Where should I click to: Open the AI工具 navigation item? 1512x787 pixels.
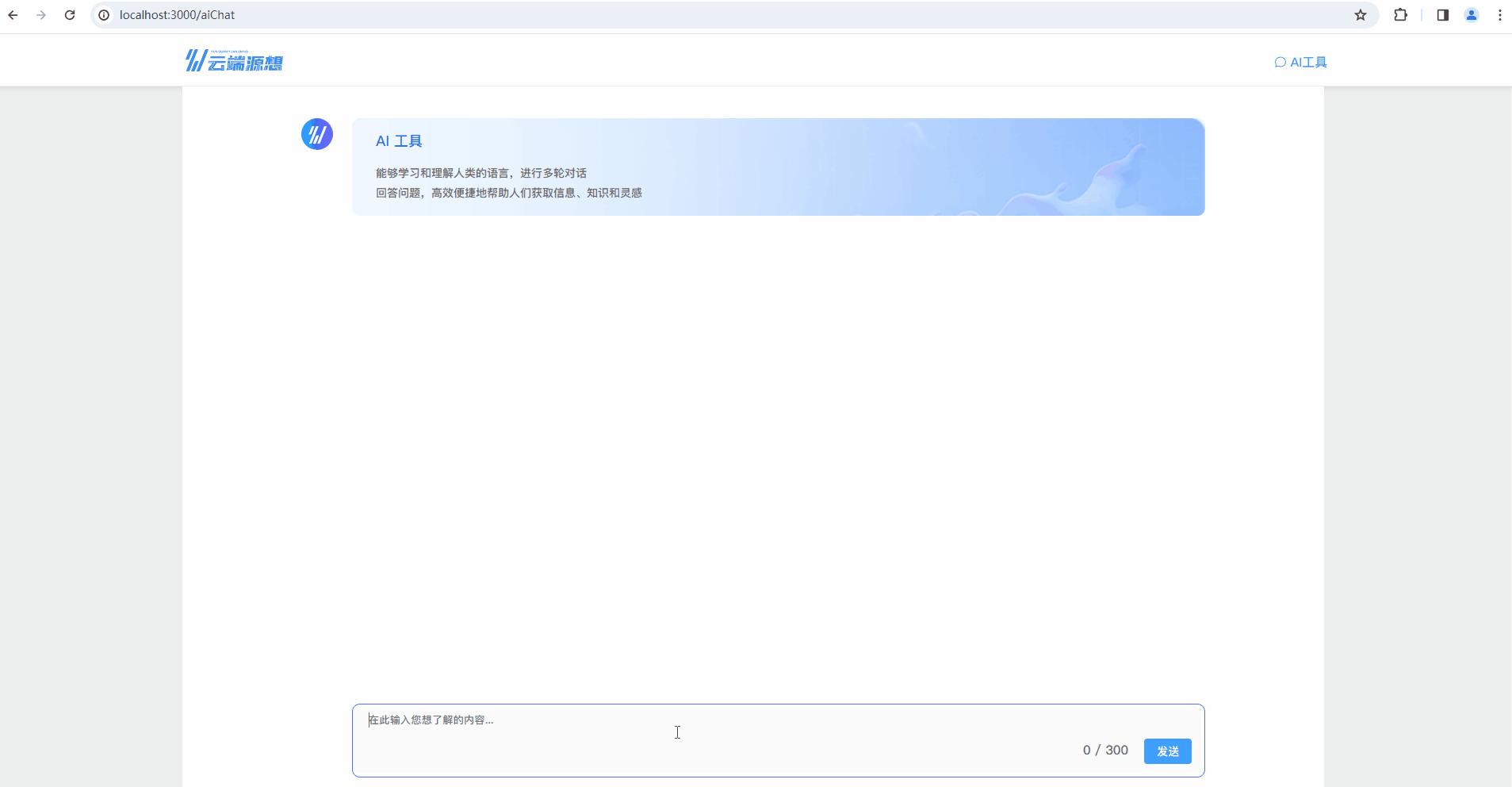pos(1307,61)
